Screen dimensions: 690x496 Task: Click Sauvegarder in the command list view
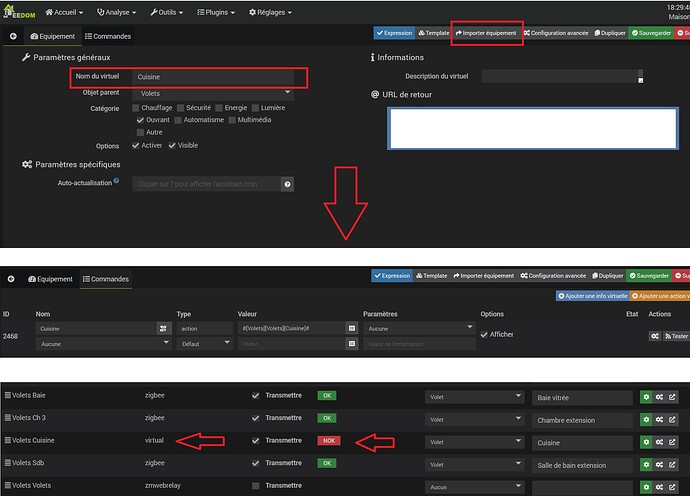pos(649,276)
